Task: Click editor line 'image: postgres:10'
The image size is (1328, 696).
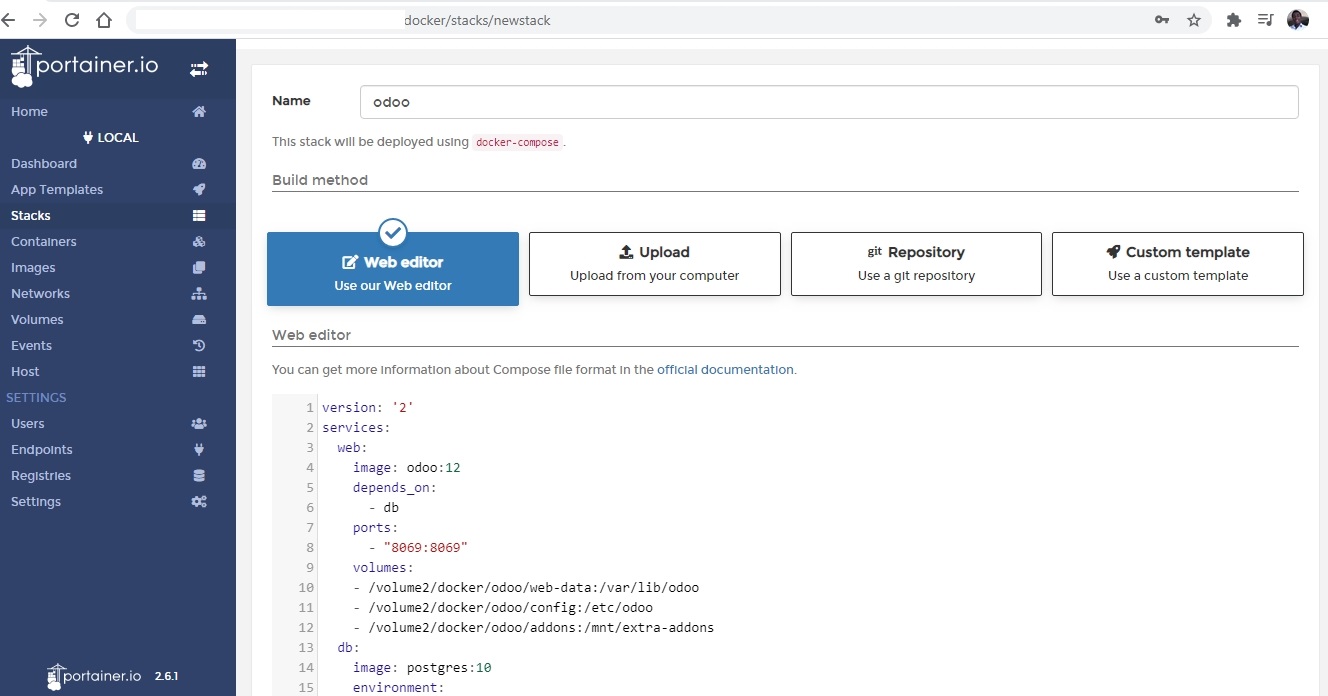Action: pyautogui.click(x=422, y=668)
